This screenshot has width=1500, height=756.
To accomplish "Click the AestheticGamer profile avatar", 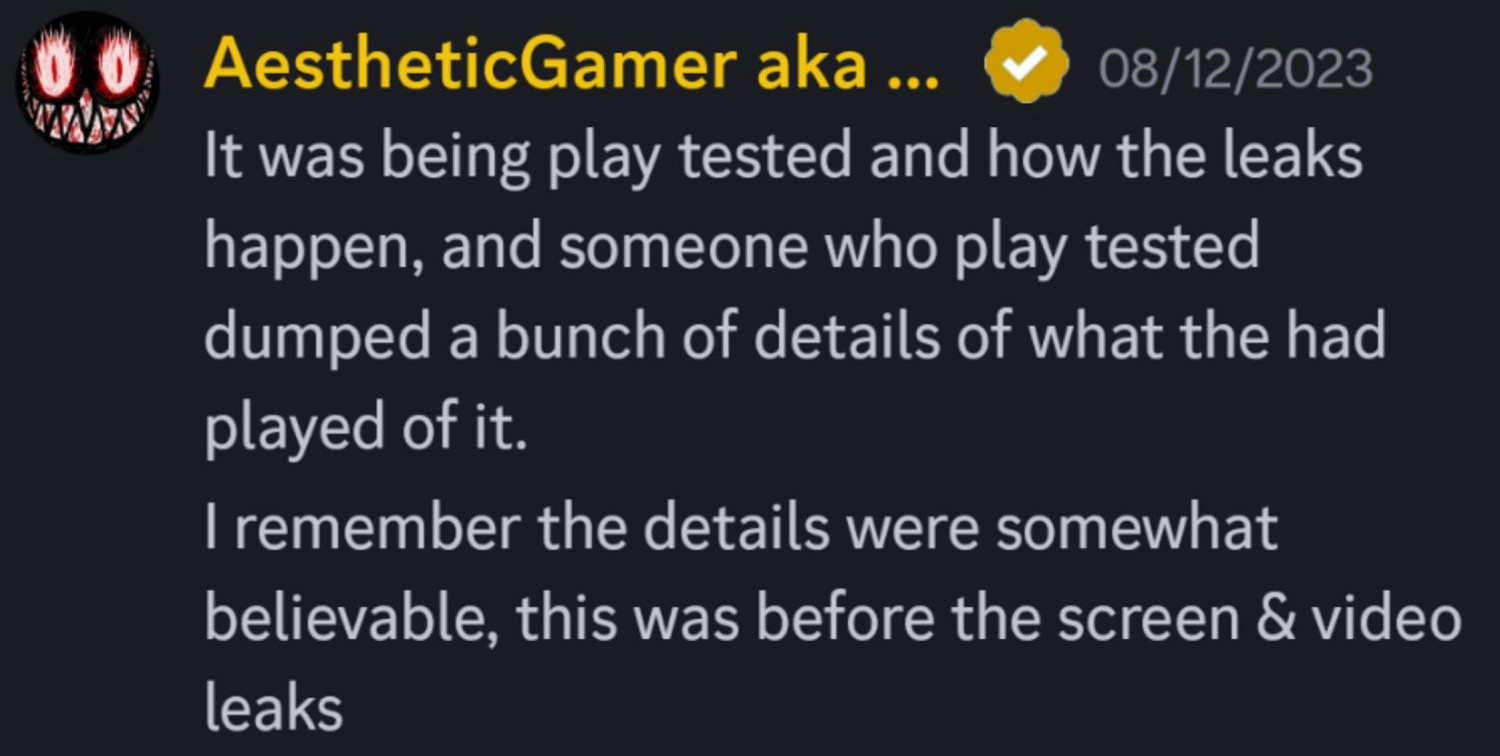I will pos(87,82).
